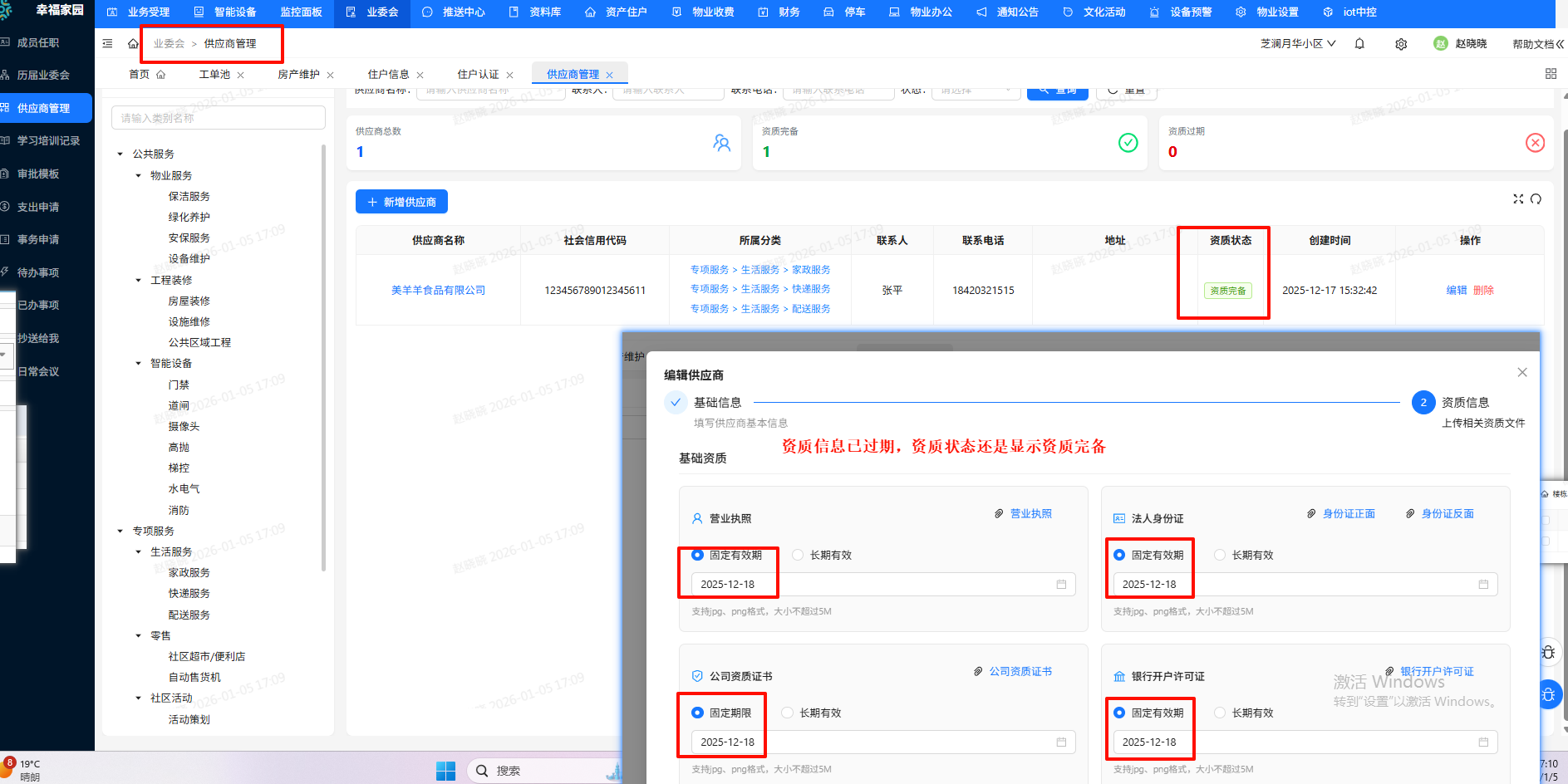
Task: Collapse the 公共服务 tree node
Action: (120, 154)
